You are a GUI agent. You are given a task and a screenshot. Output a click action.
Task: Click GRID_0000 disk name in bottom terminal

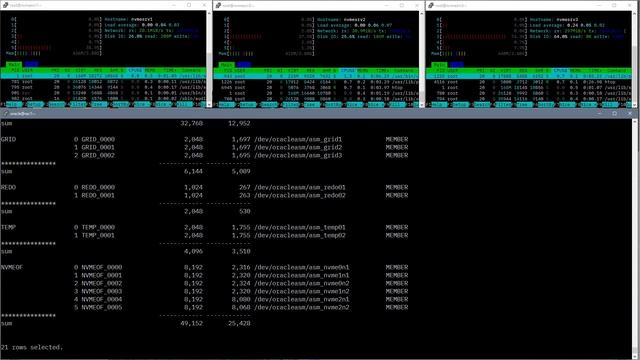(98, 139)
